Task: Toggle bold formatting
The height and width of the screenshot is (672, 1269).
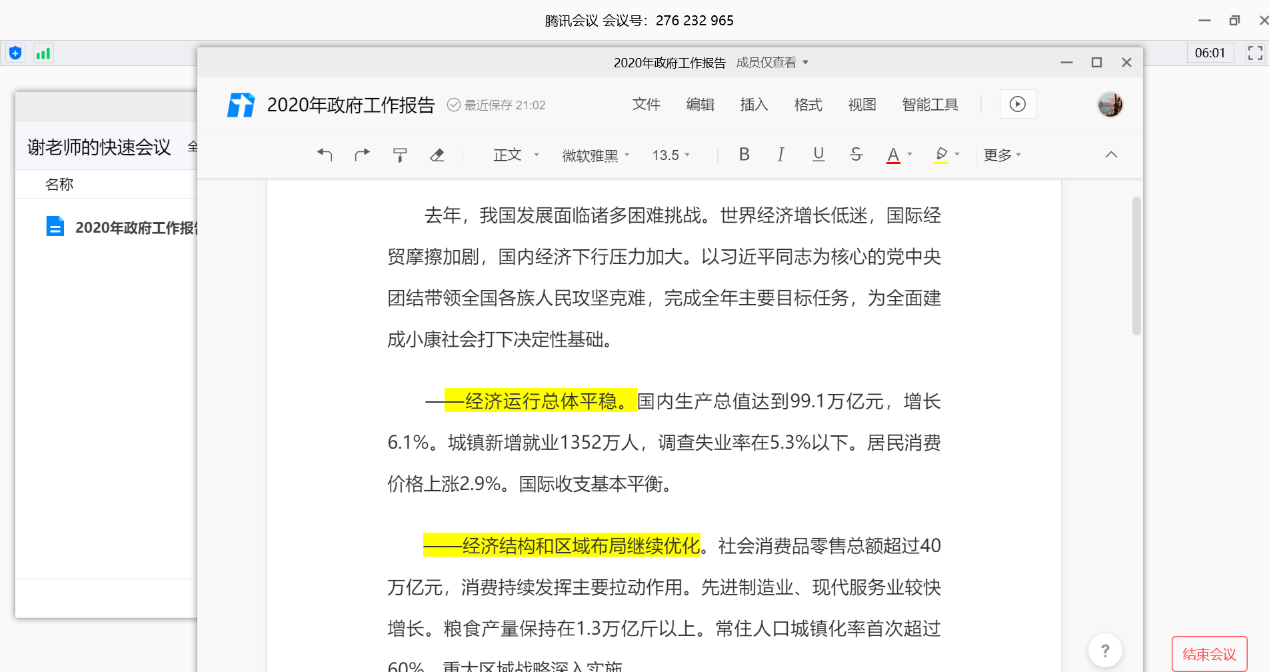Action: 744,155
